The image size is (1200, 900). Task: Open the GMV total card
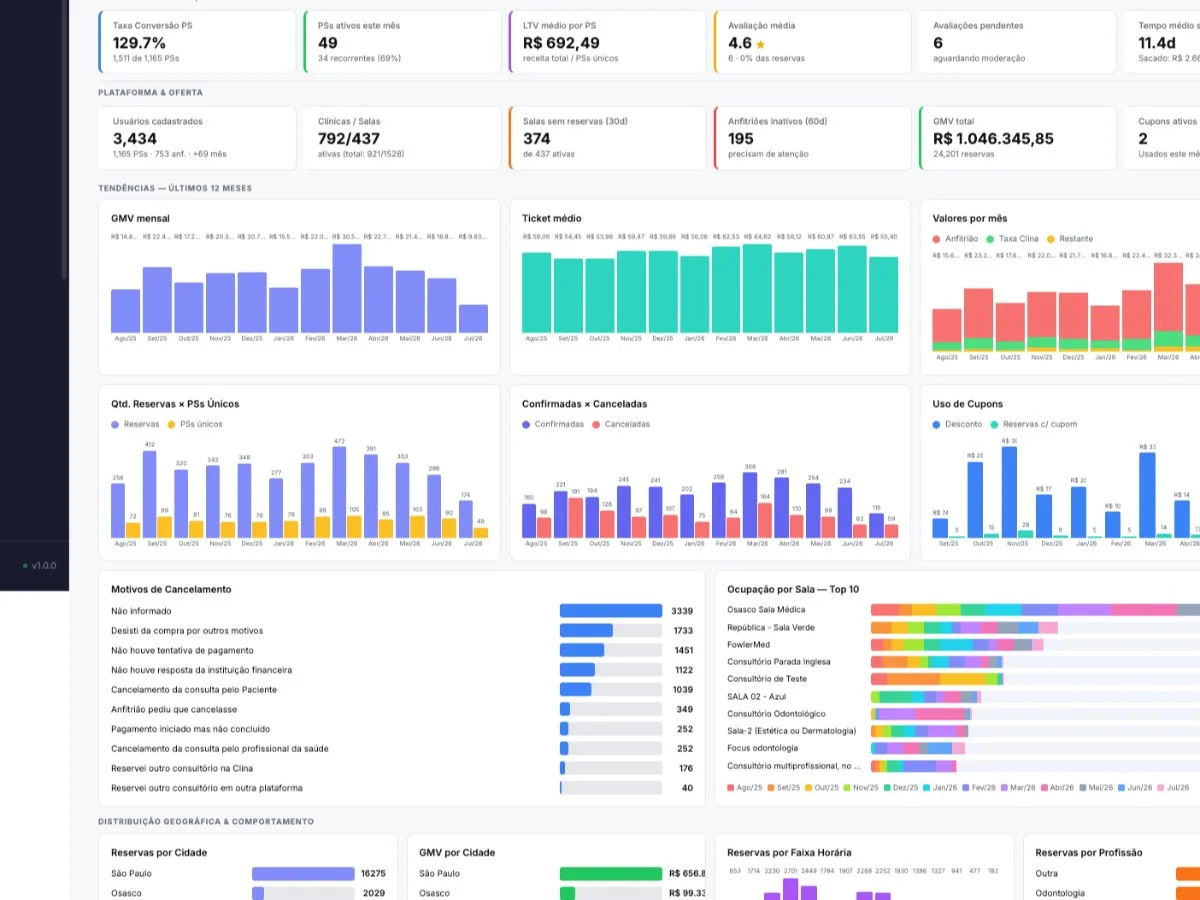tap(1018, 138)
